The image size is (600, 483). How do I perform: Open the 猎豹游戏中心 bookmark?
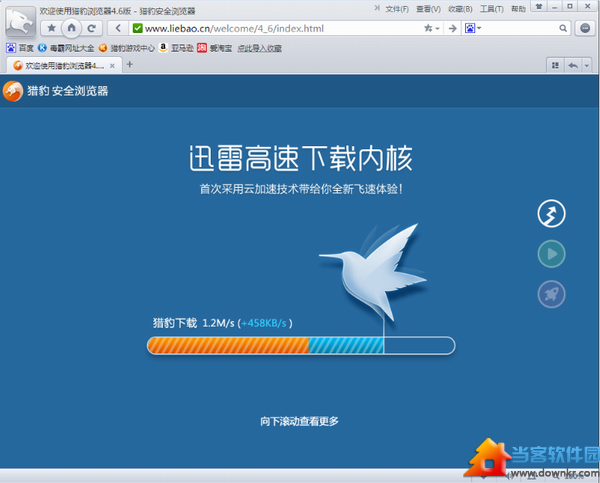(126, 48)
